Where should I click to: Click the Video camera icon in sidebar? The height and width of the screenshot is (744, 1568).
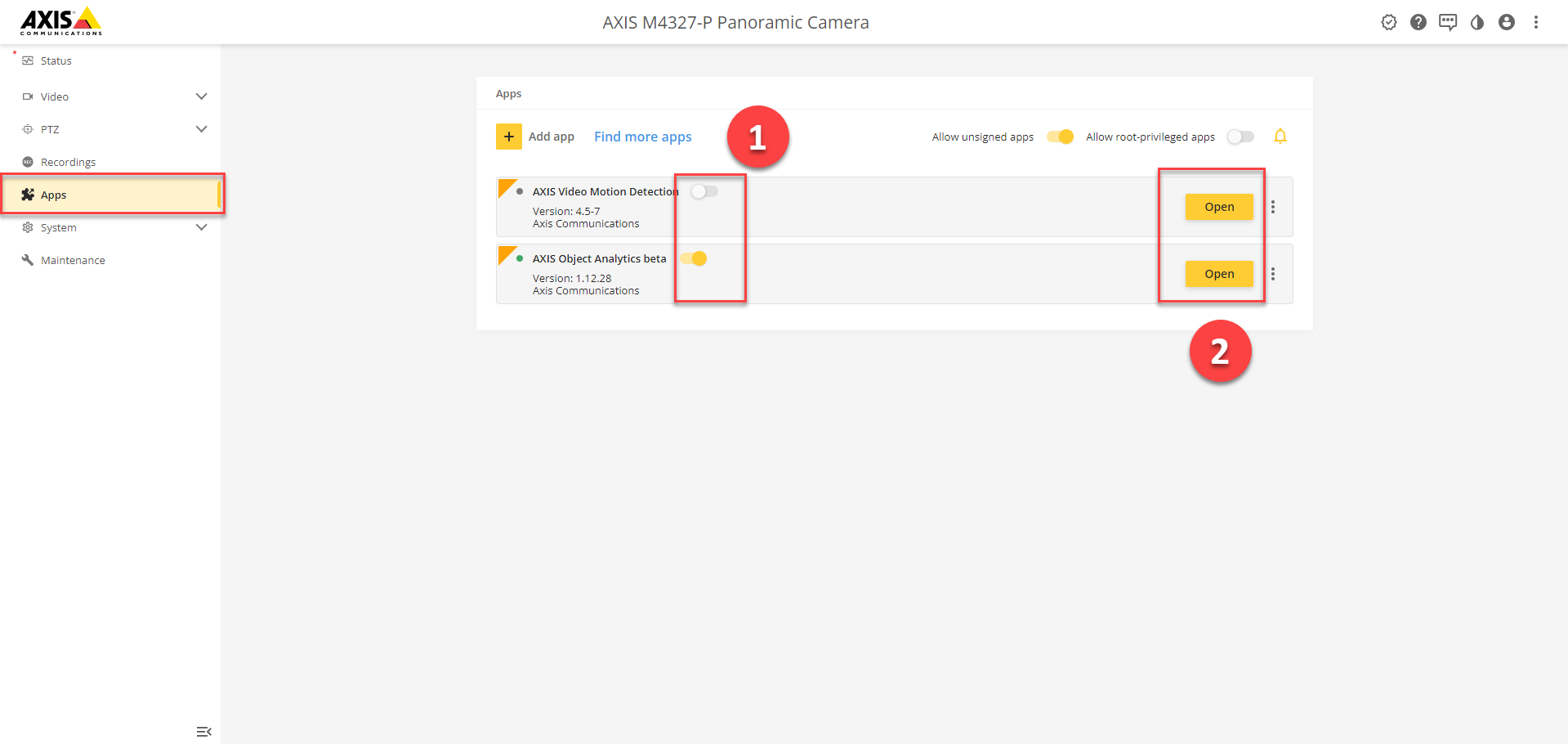28,96
